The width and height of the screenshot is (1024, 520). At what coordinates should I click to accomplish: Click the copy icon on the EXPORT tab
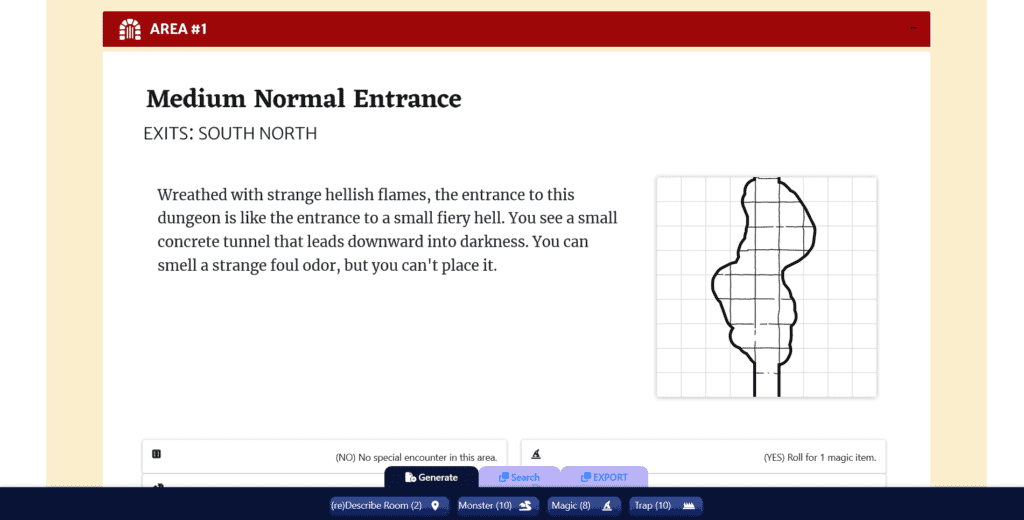click(x=586, y=478)
